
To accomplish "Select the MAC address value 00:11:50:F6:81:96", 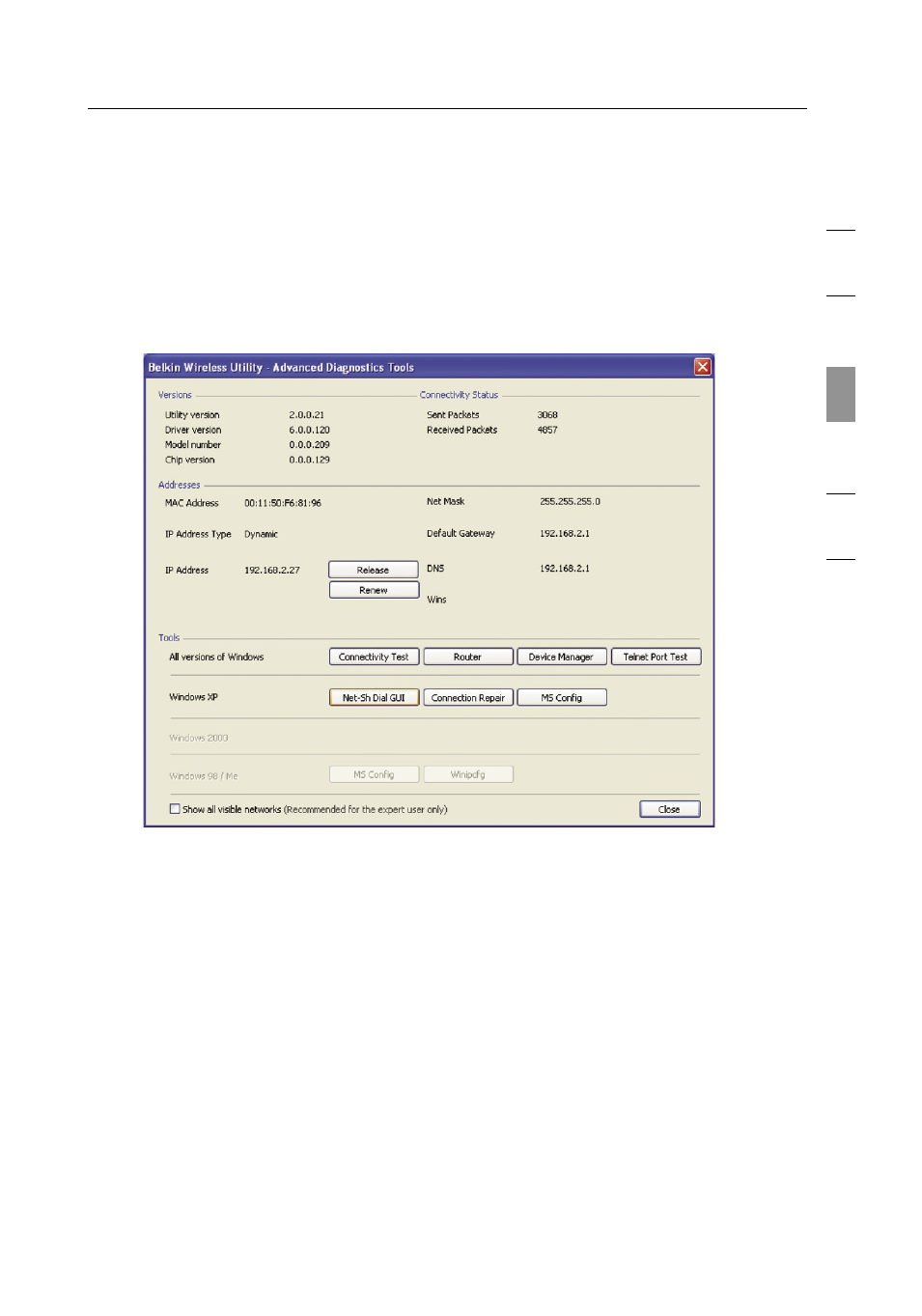I will click(283, 503).
